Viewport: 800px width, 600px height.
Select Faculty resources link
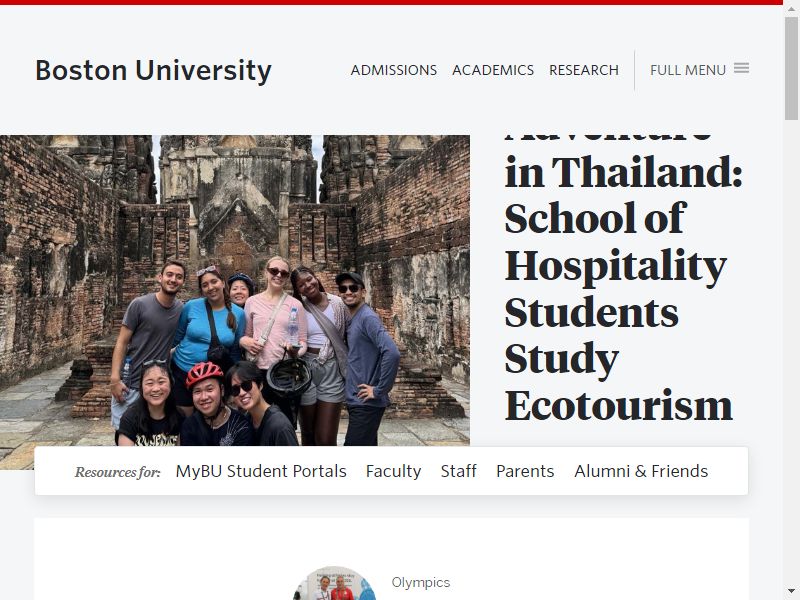393,471
